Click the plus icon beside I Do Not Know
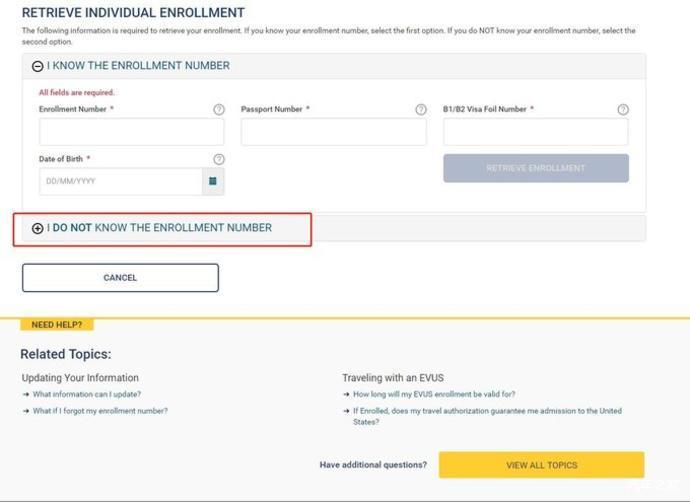 (38, 228)
